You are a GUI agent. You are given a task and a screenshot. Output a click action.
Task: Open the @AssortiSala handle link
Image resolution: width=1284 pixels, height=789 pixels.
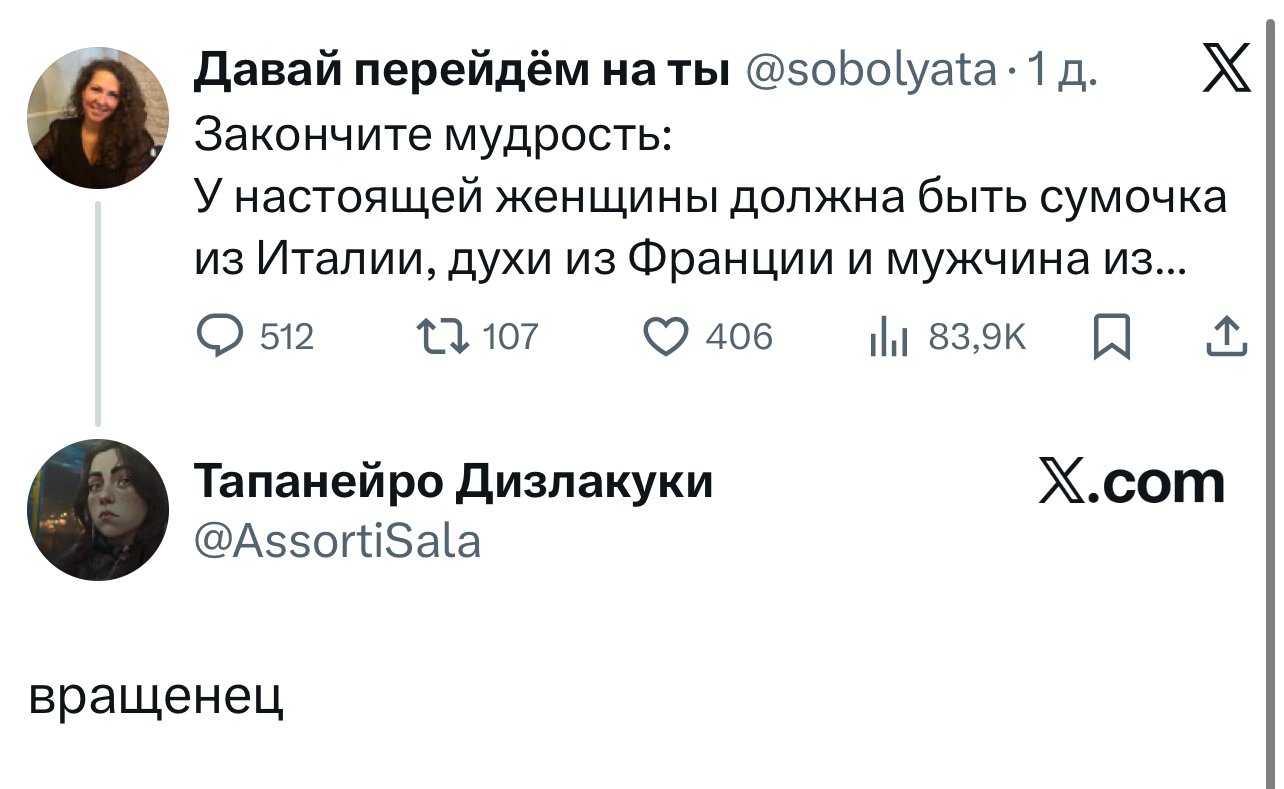[x=337, y=541]
